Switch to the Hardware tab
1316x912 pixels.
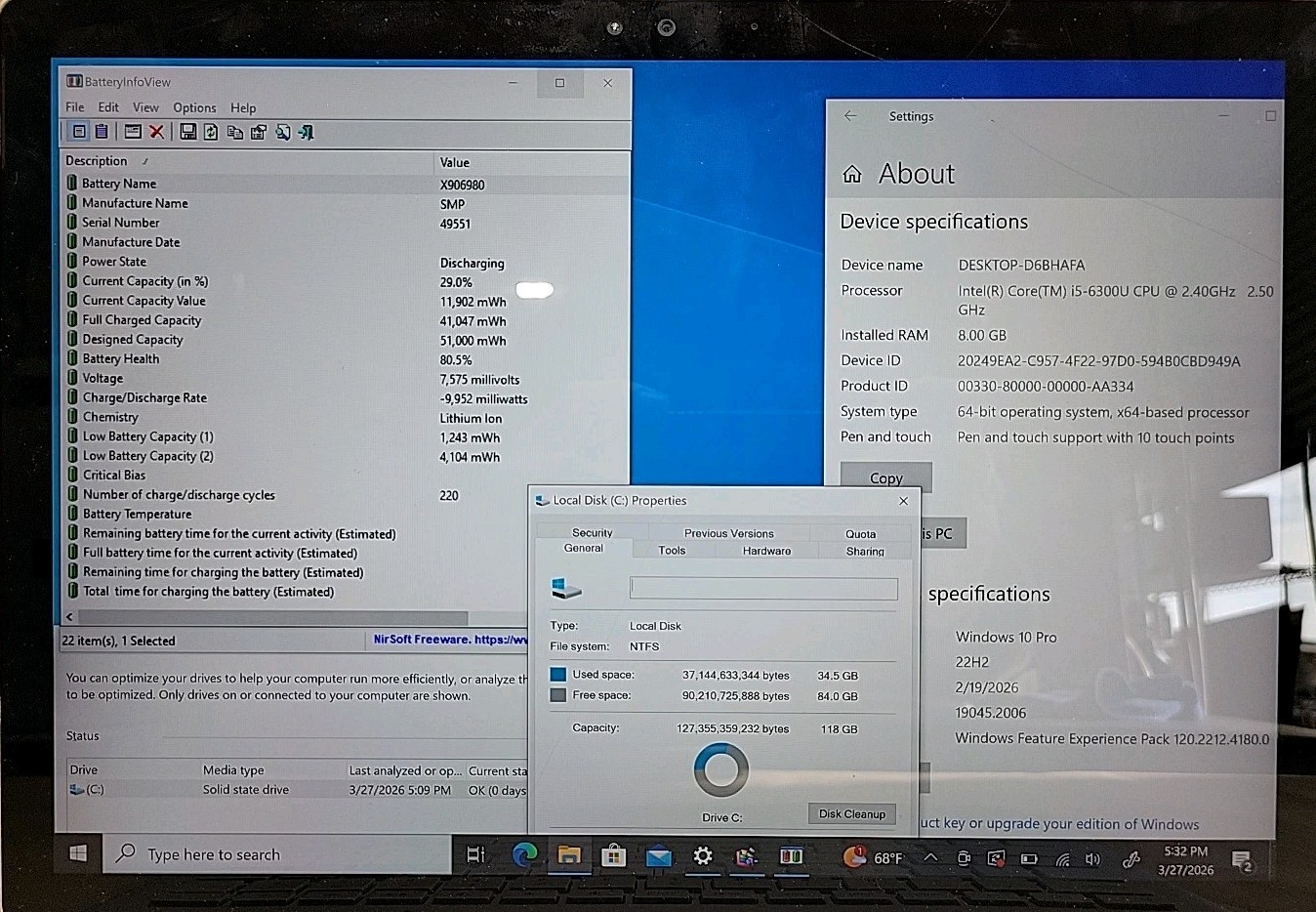tap(766, 551)
